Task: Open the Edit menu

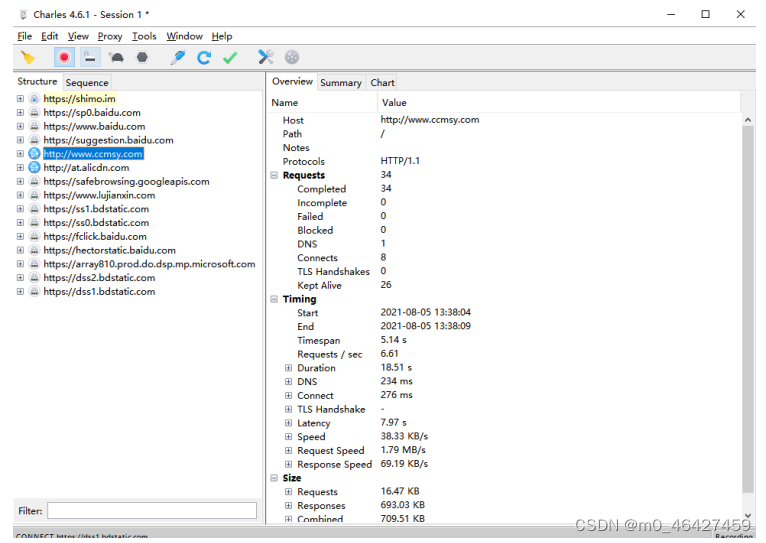Action: (49, 36)
